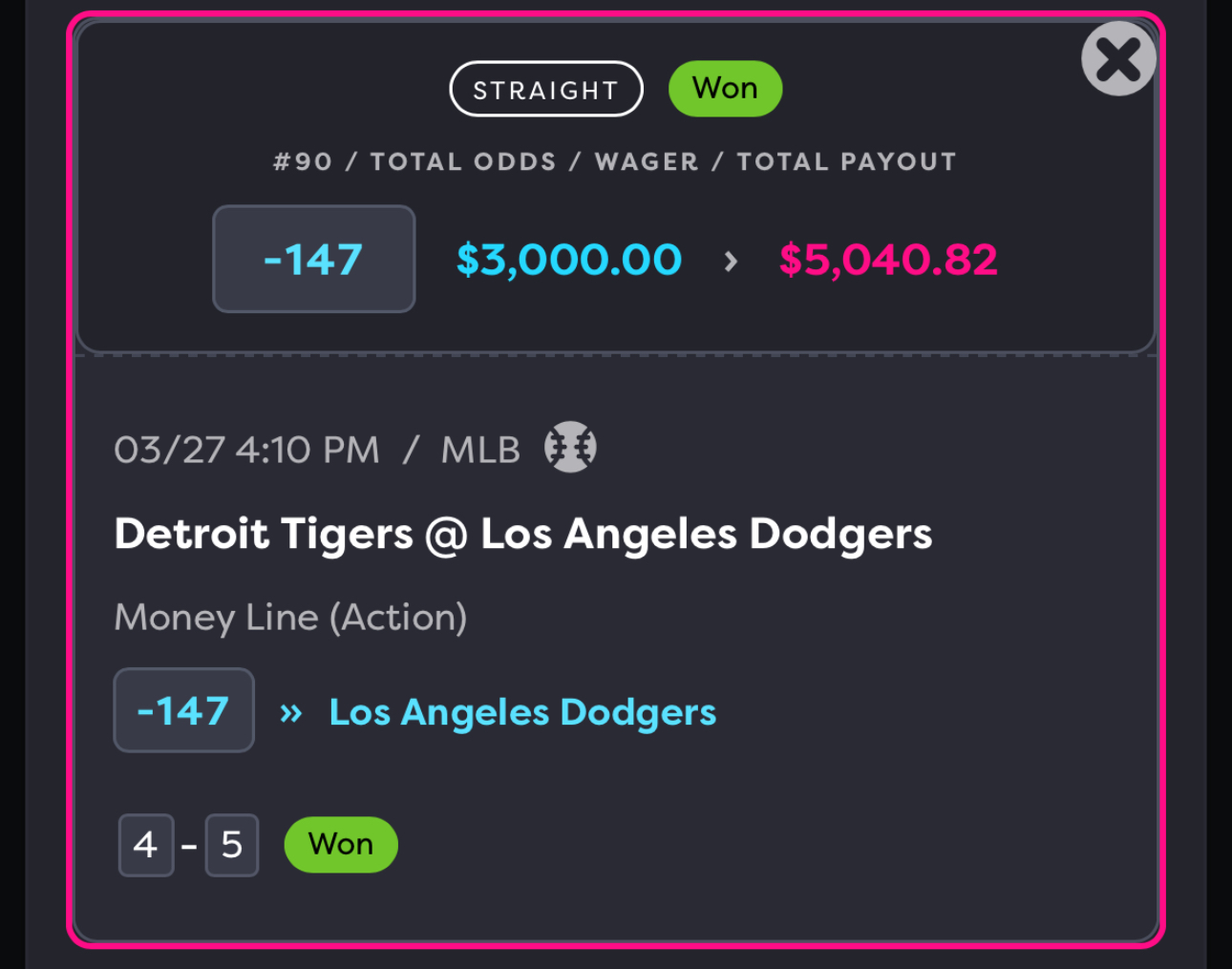
Task: Click the -147 money line odds box
Action: click(183, 710)
